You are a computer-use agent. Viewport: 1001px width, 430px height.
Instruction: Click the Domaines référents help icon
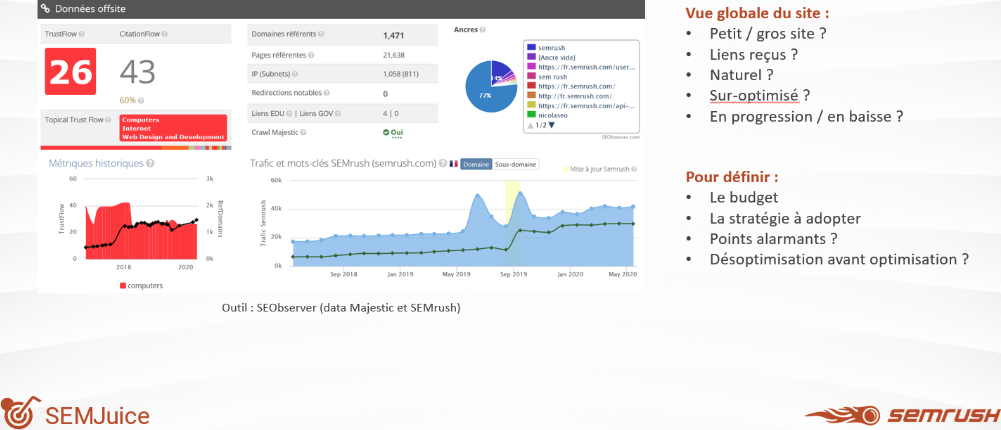point(320,34)
